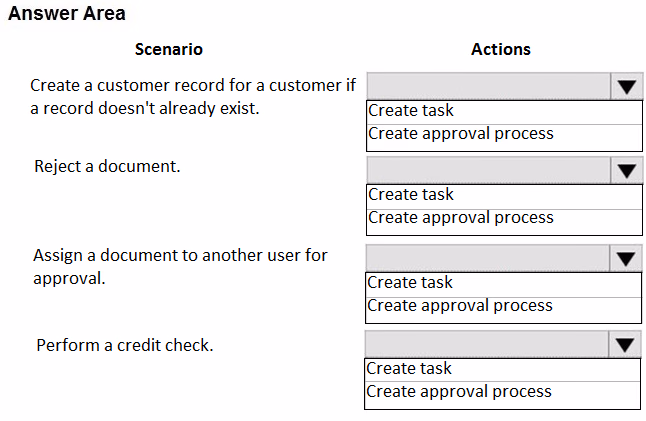
Task: Open dropdown arrow for customer record scenario
Action: 626,87
